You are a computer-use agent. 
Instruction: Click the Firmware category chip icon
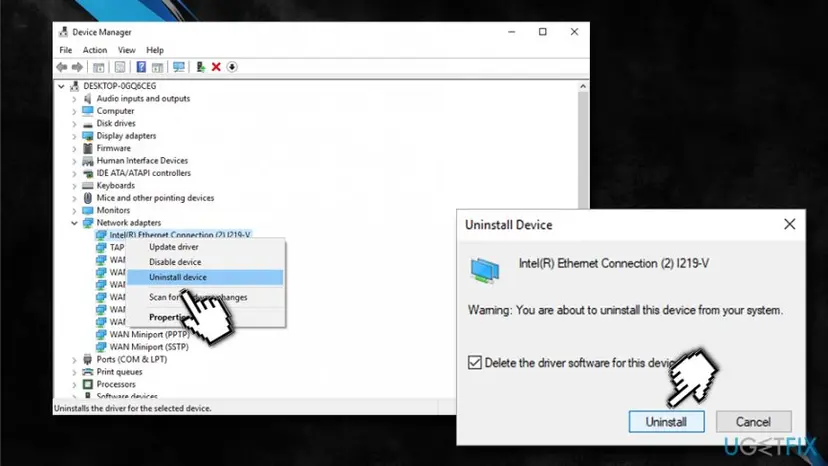pyautogui.click(x=88, y=148)
